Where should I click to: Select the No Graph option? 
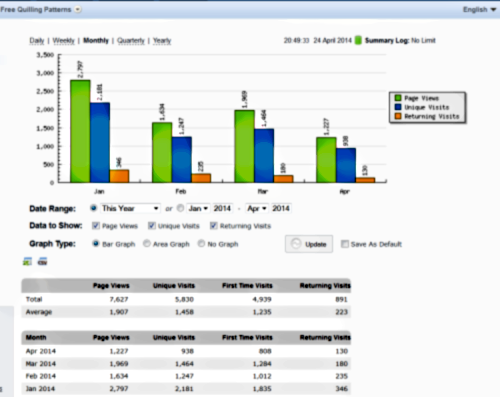click(x=201, y=244)
